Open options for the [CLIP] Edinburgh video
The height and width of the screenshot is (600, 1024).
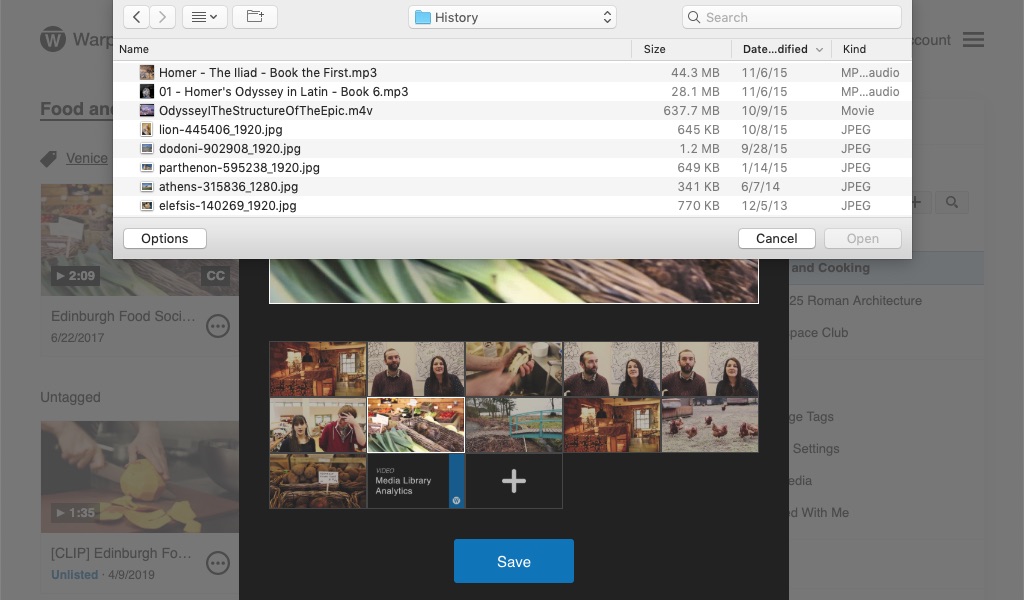click(218, 563)
